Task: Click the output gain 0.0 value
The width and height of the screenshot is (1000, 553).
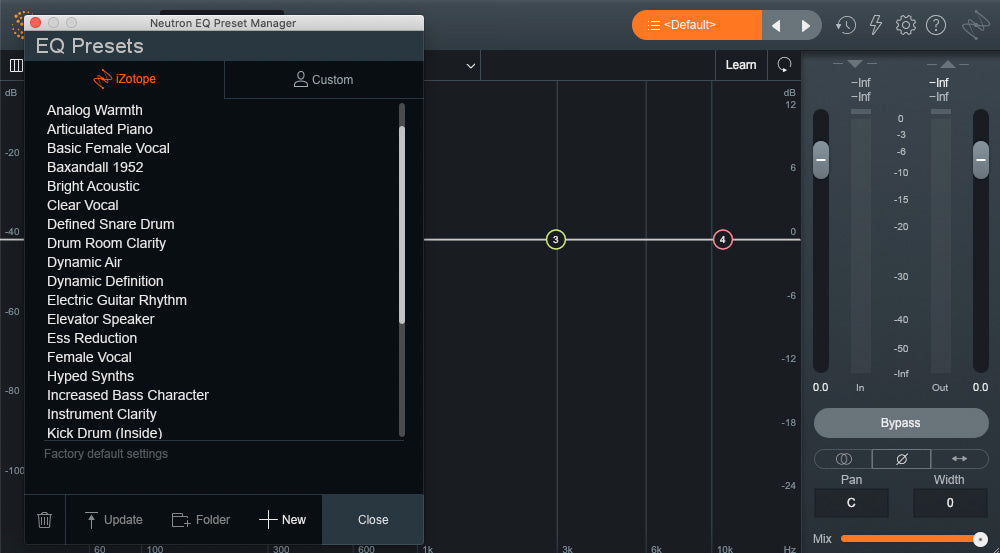Action: [x=980, y=387]
